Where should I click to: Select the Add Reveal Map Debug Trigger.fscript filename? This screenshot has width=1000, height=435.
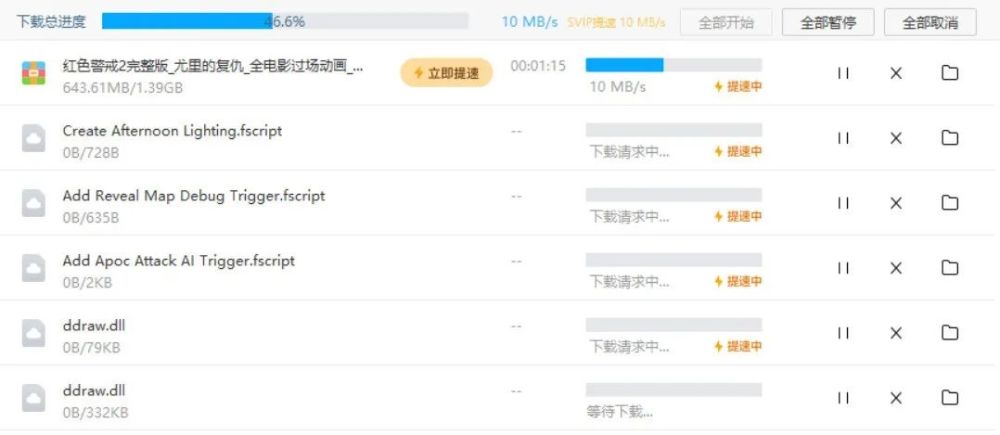[x=193, y=196]
